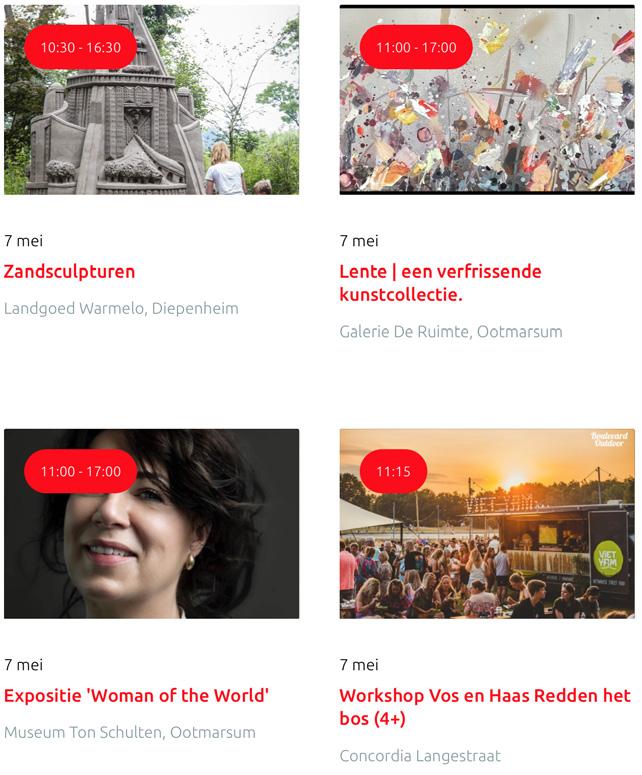Click the green Viet Nam food truck logo
Viewport: 642px width, 775px height.
(x=607, y=559)
